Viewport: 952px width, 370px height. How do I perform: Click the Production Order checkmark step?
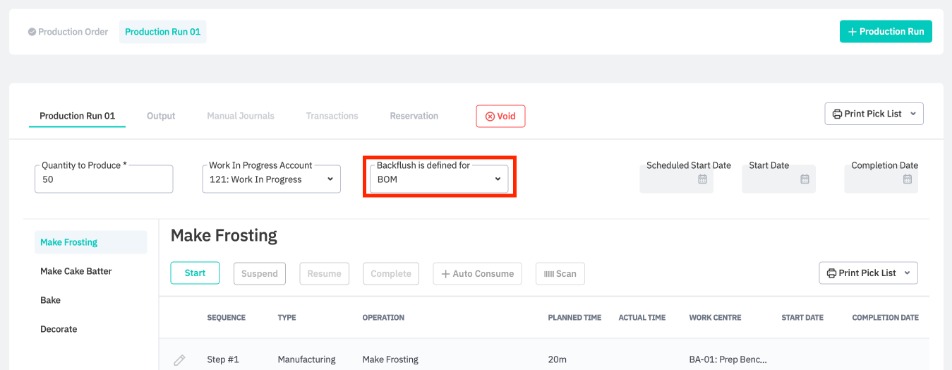68,32
